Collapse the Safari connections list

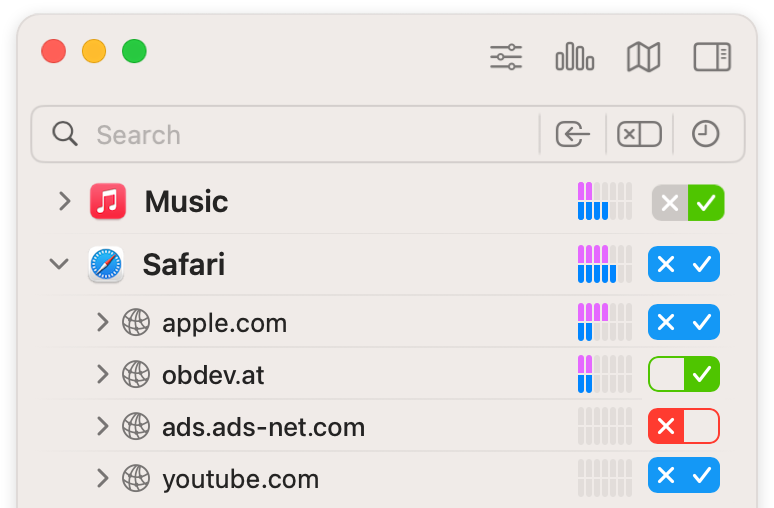tap(59, 264)
